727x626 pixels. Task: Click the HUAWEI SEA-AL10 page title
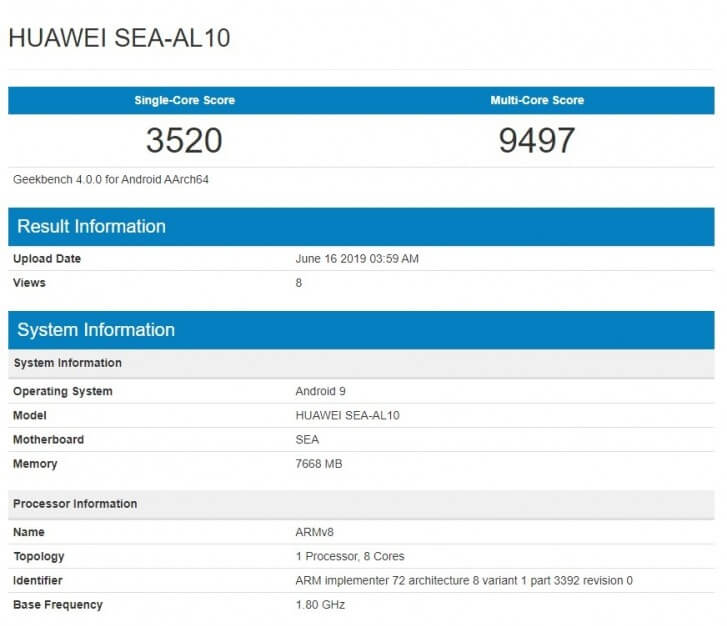[119, 38]
